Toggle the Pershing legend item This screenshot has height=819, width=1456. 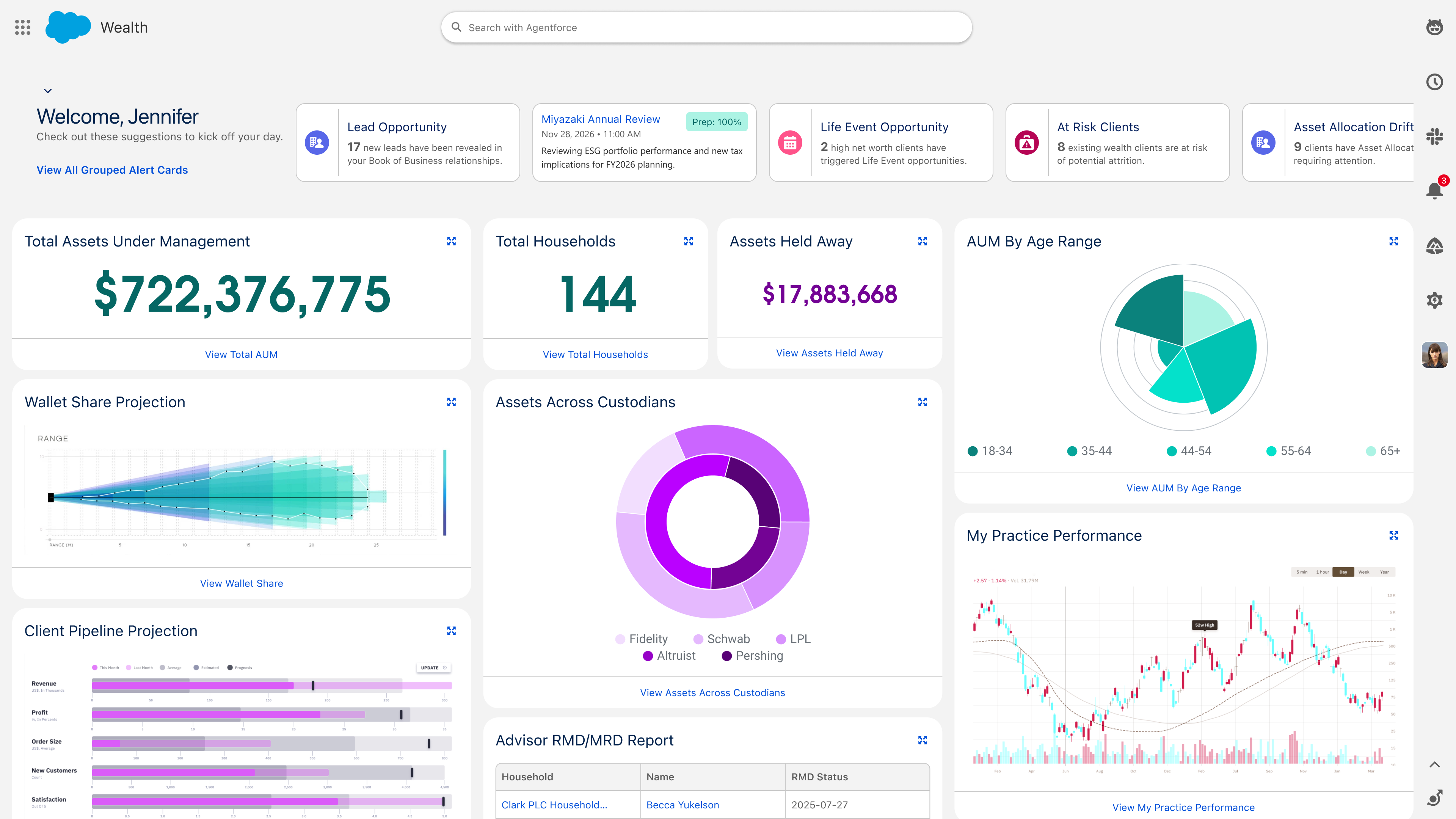click(x=752, y=656)
